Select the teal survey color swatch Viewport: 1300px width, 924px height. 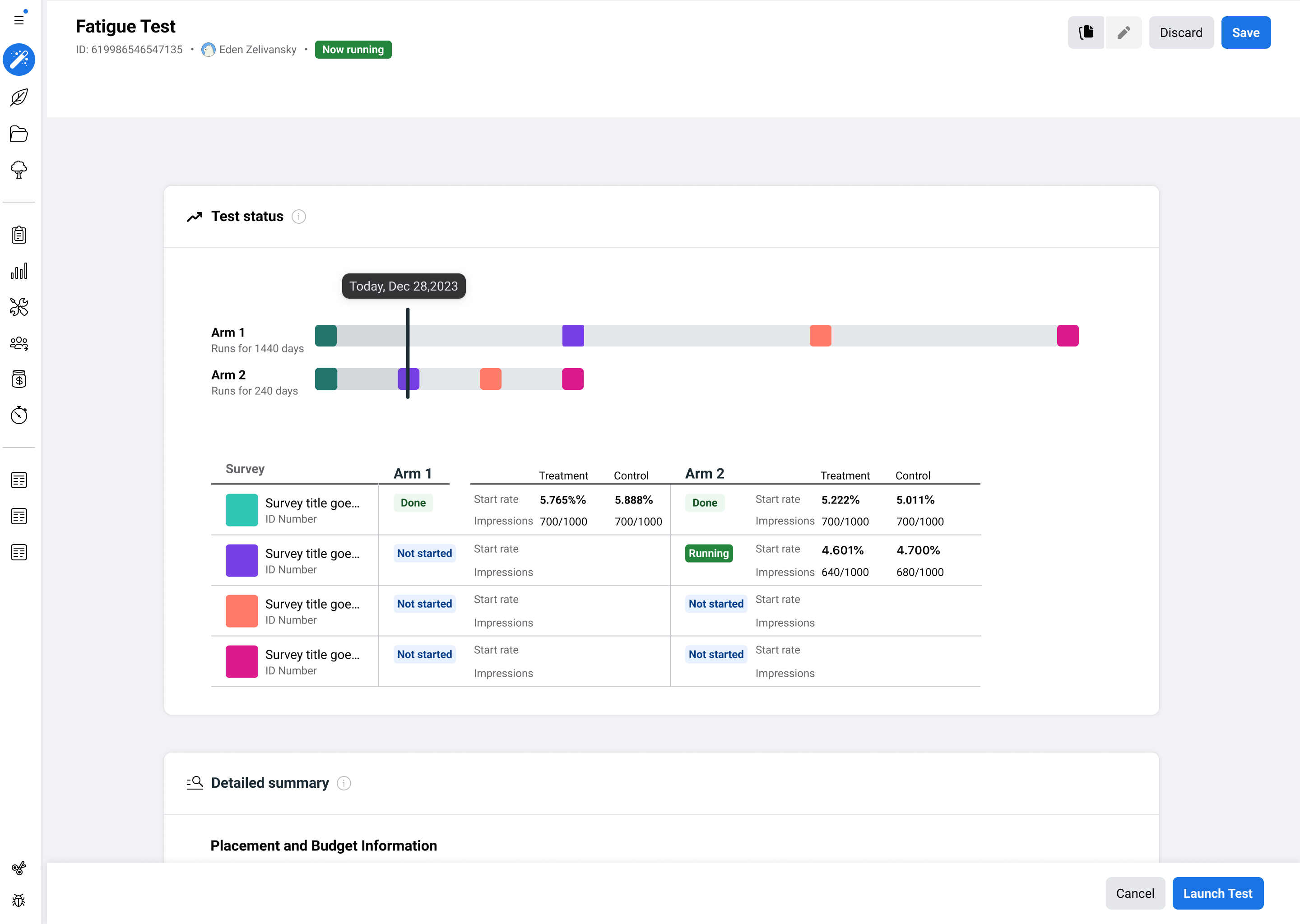tap(241, 510)
